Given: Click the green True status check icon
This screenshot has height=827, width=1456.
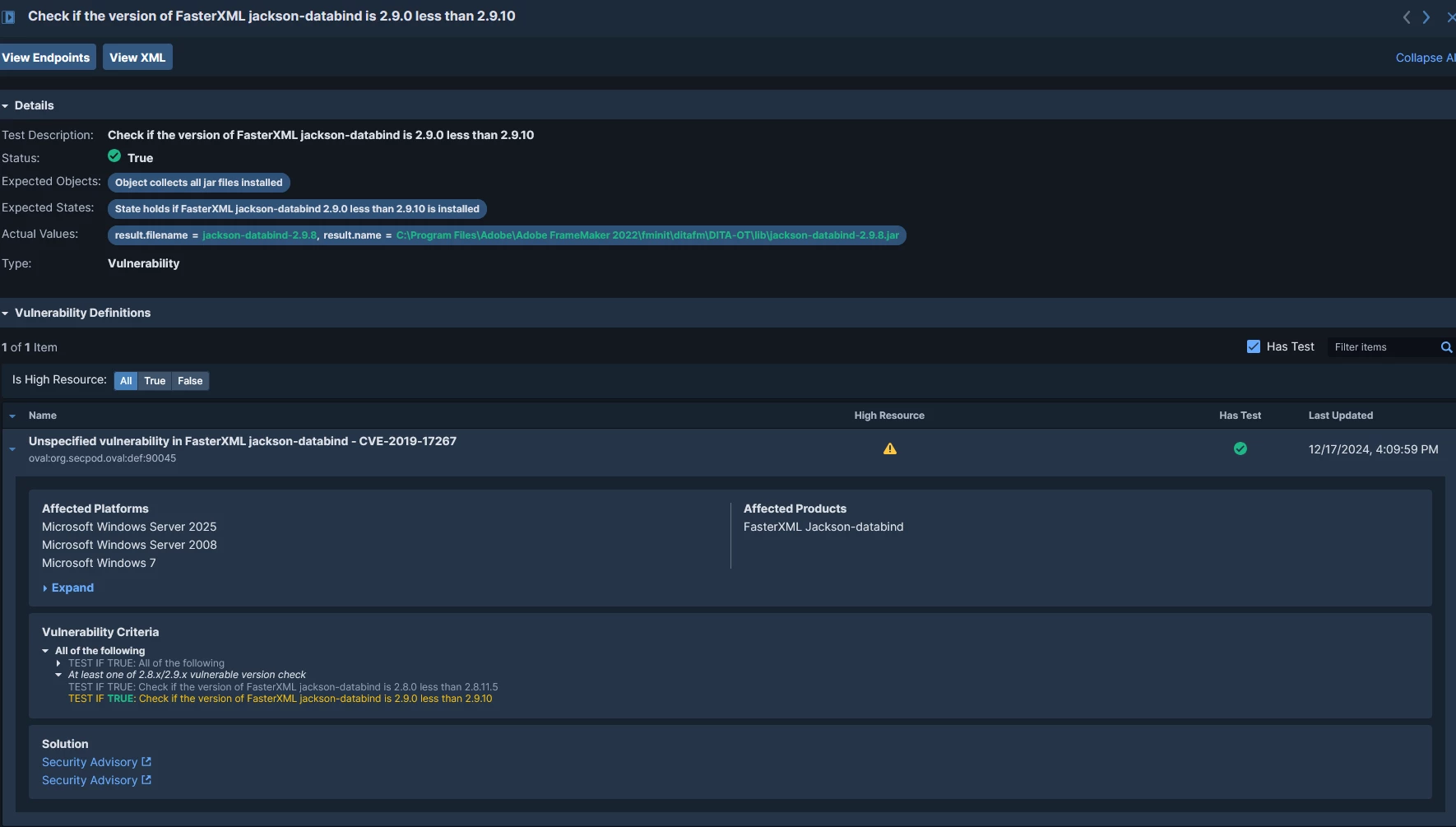Looking at the screenshot, I should coord(114,156).
